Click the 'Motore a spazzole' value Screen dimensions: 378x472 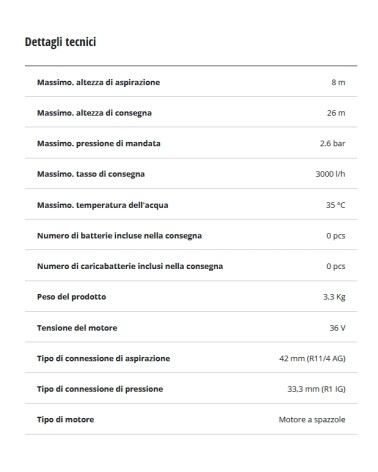point(312,420)
